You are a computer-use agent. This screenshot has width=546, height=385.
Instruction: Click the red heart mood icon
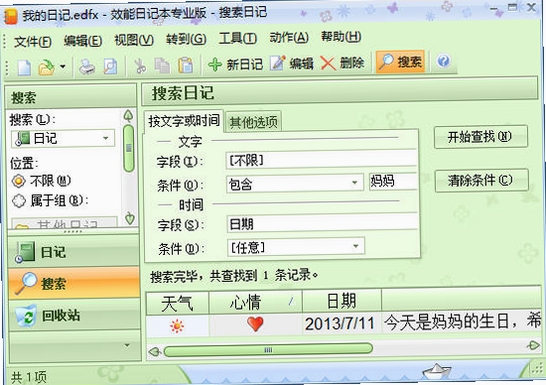pos(255,324)
